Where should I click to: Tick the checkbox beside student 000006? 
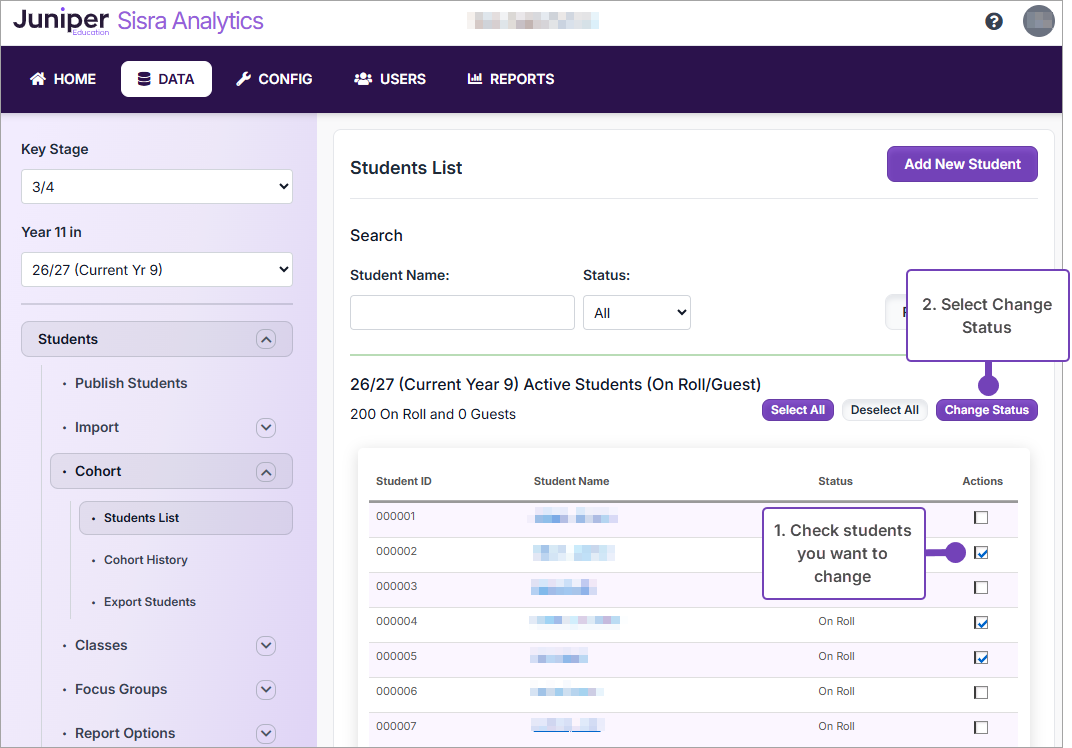tap(981, 691)
